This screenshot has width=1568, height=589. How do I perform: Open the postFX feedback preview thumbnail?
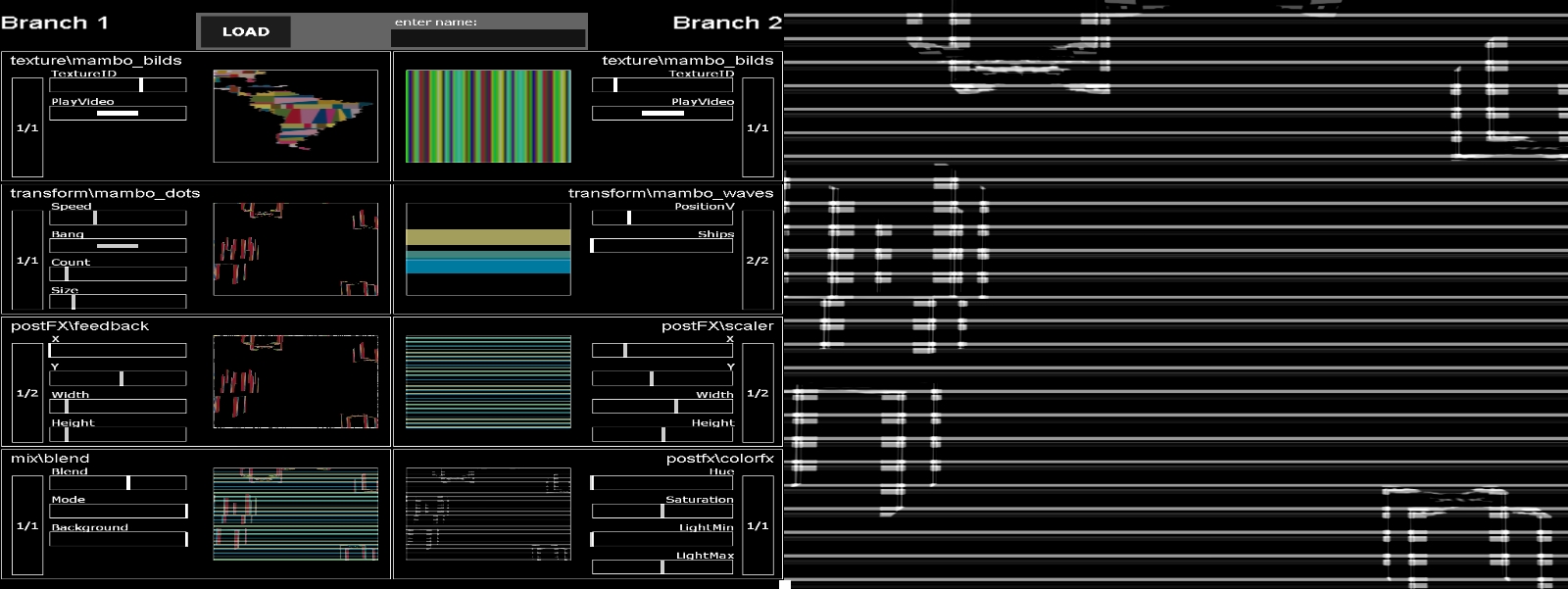click(x=295, y=381)
